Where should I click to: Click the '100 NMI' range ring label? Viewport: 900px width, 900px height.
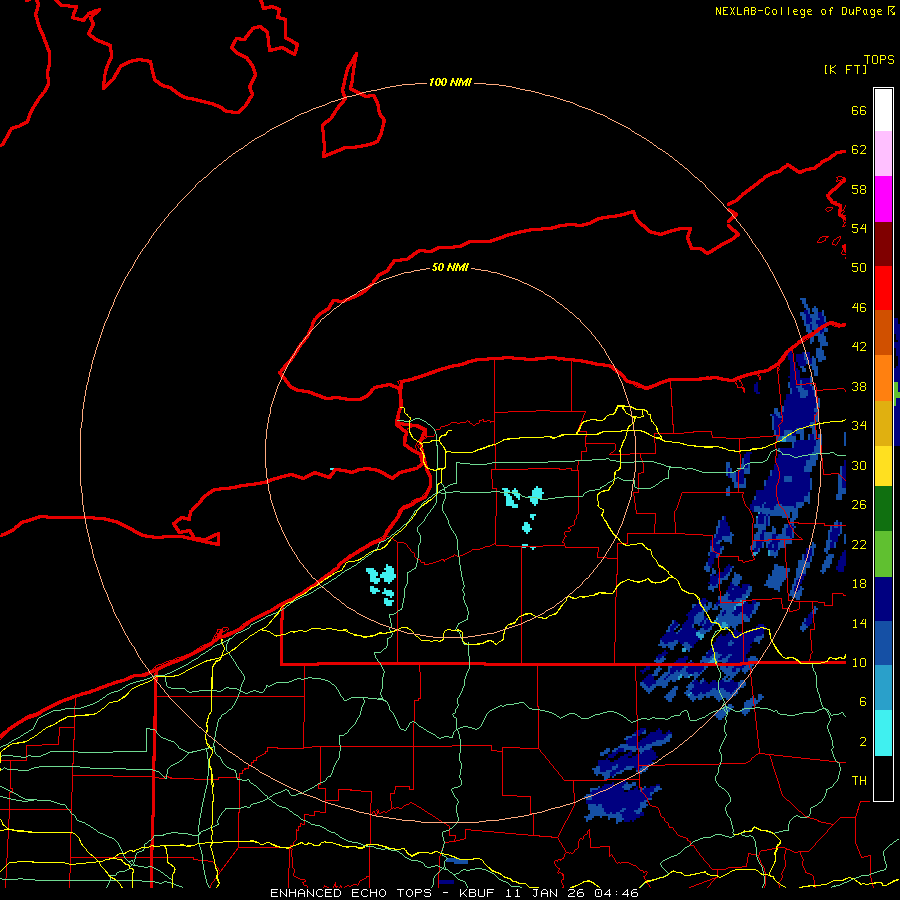(x=450, y=83)
